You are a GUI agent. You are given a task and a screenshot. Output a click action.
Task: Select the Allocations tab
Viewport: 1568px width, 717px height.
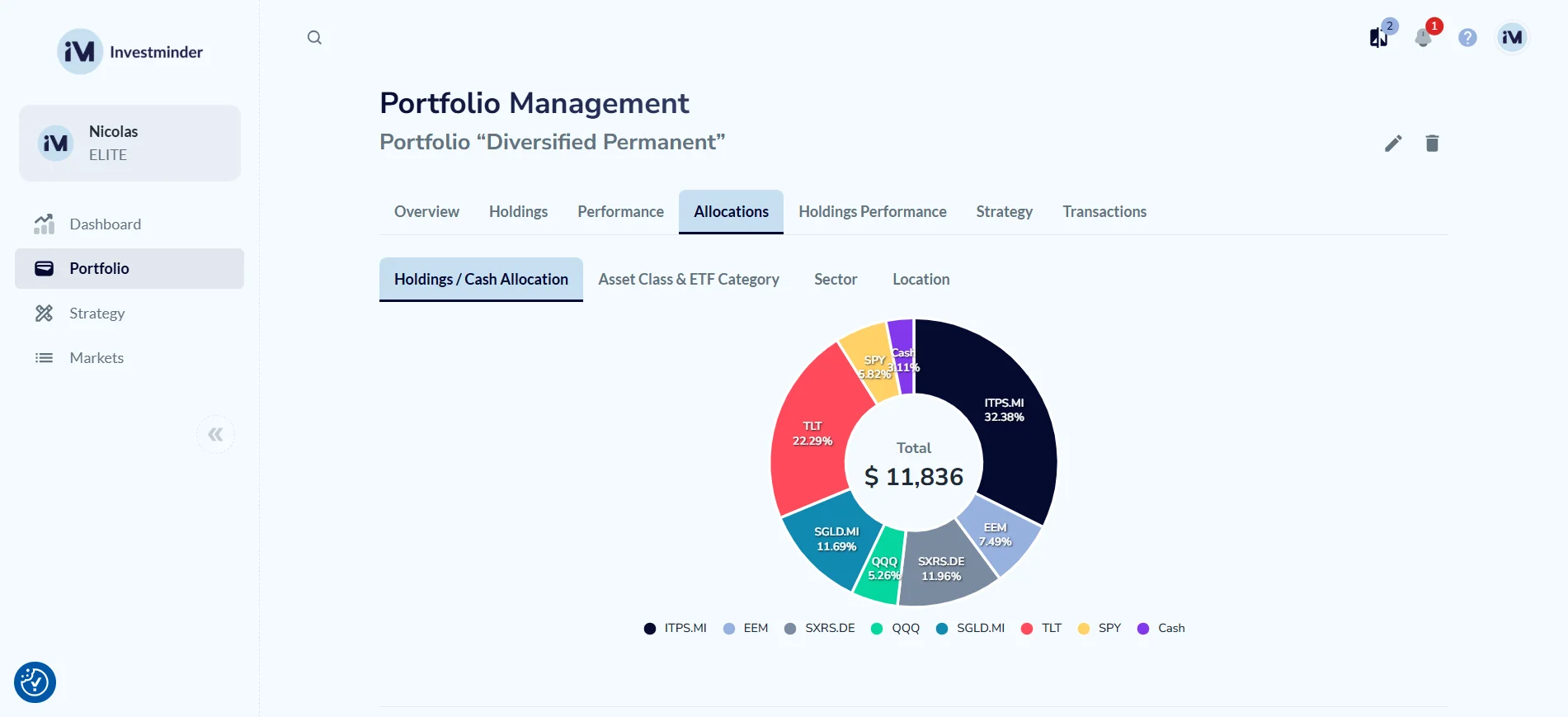pos(731,212)
